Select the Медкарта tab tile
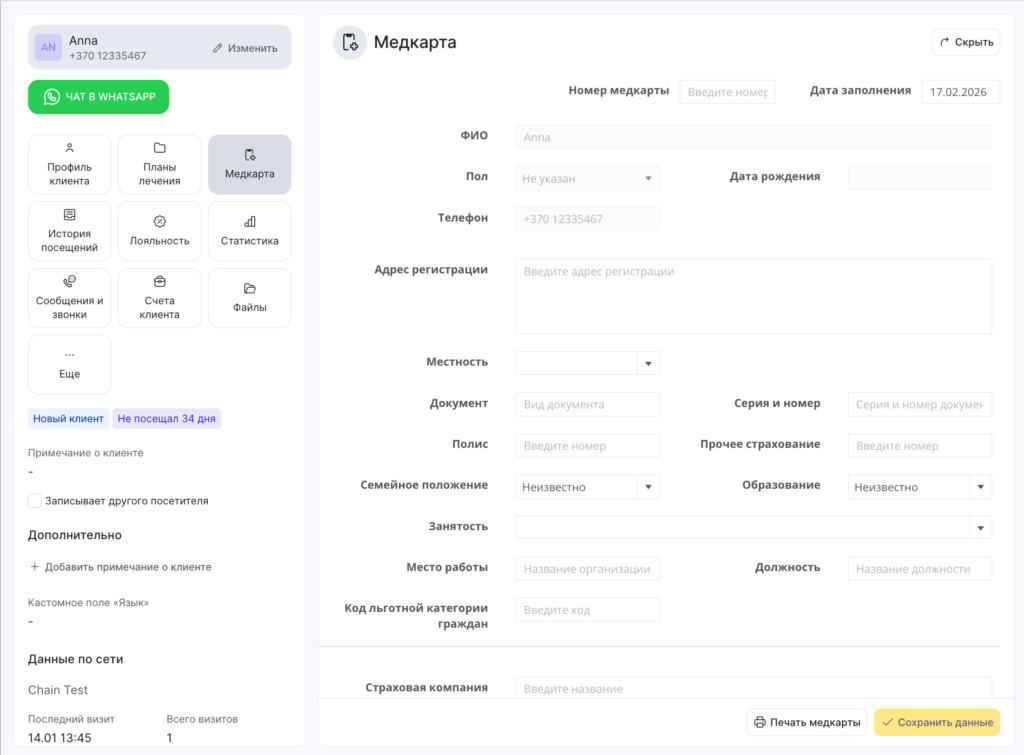1024x755 pixels. point(249,164)
